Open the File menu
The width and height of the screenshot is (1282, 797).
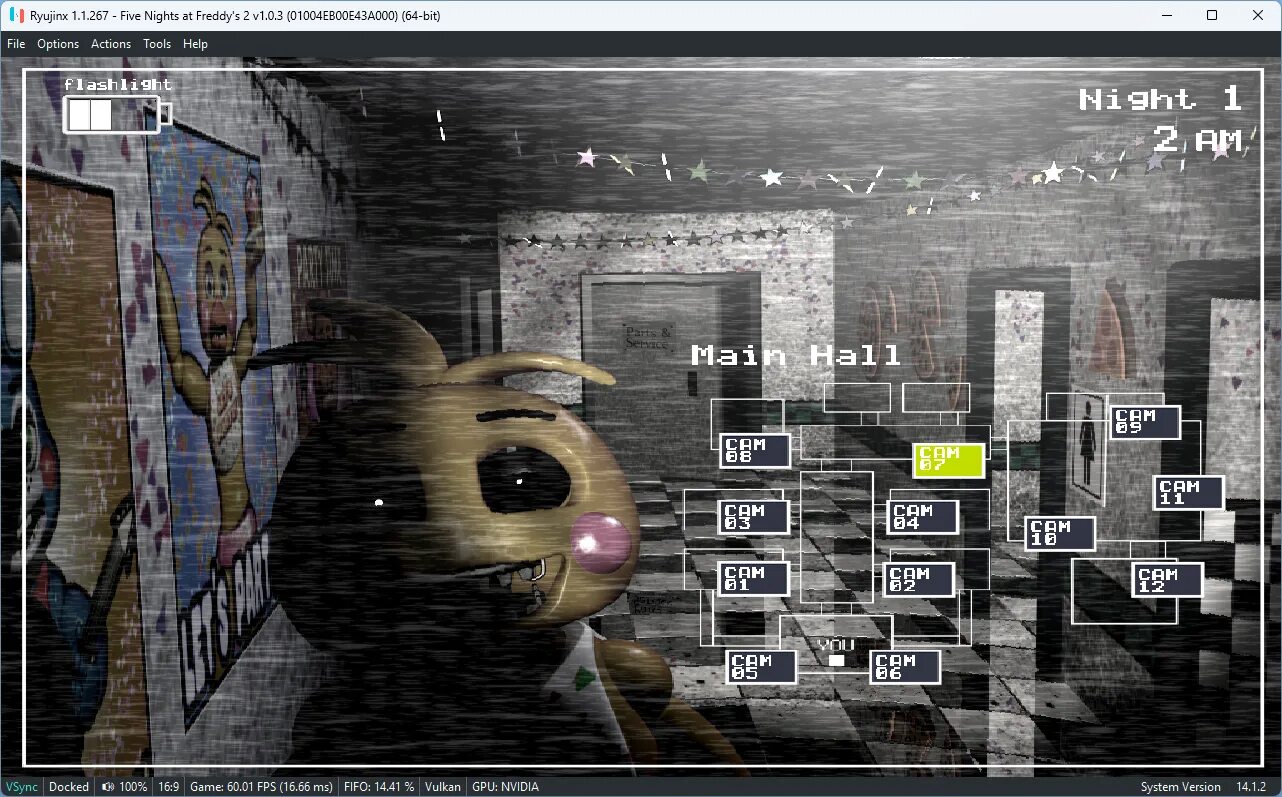coord(16,44)
